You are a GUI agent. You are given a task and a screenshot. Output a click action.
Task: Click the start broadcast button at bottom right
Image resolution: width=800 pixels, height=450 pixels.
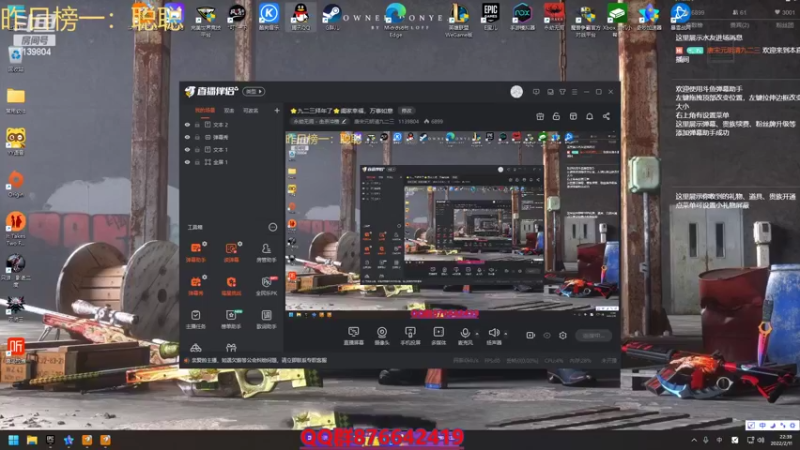point(593,335)
